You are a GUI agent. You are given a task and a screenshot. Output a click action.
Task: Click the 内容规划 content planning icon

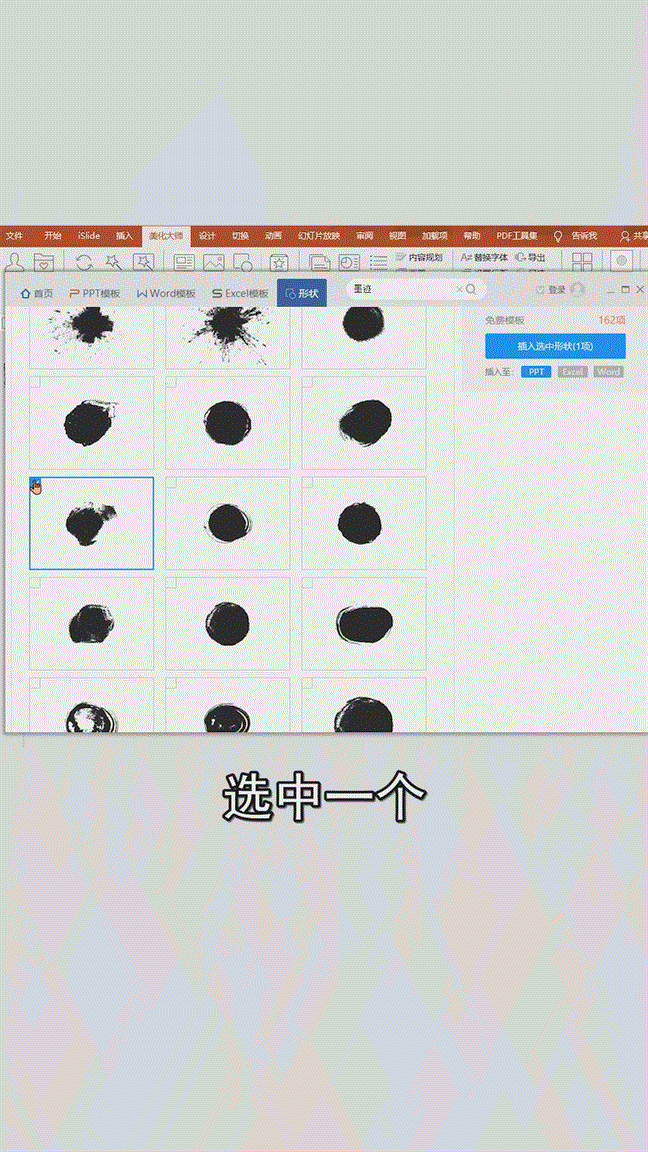401,258
